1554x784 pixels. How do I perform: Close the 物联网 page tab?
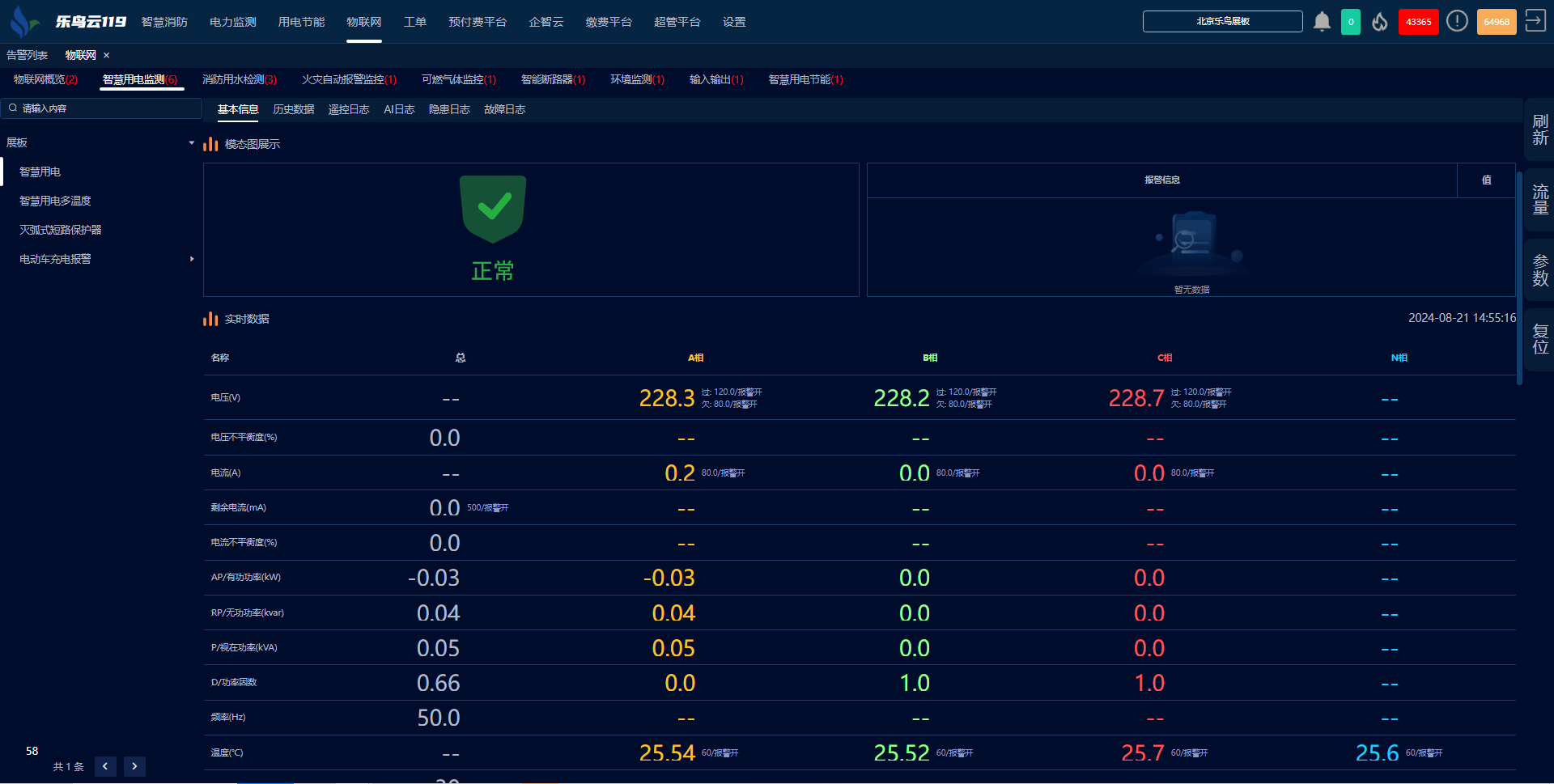107,56
